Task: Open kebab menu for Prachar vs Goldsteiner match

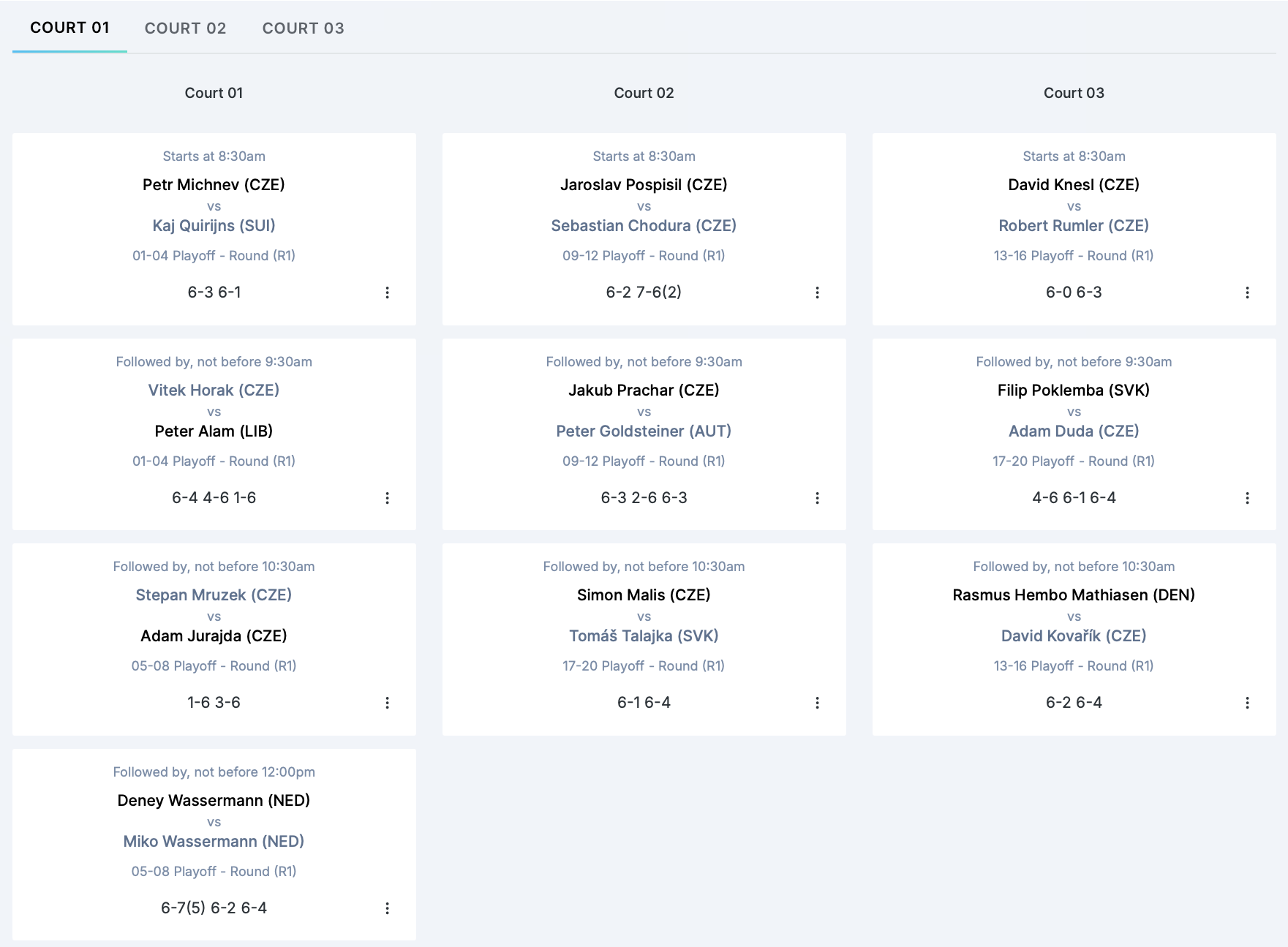Action: click(x=817, y=498)
